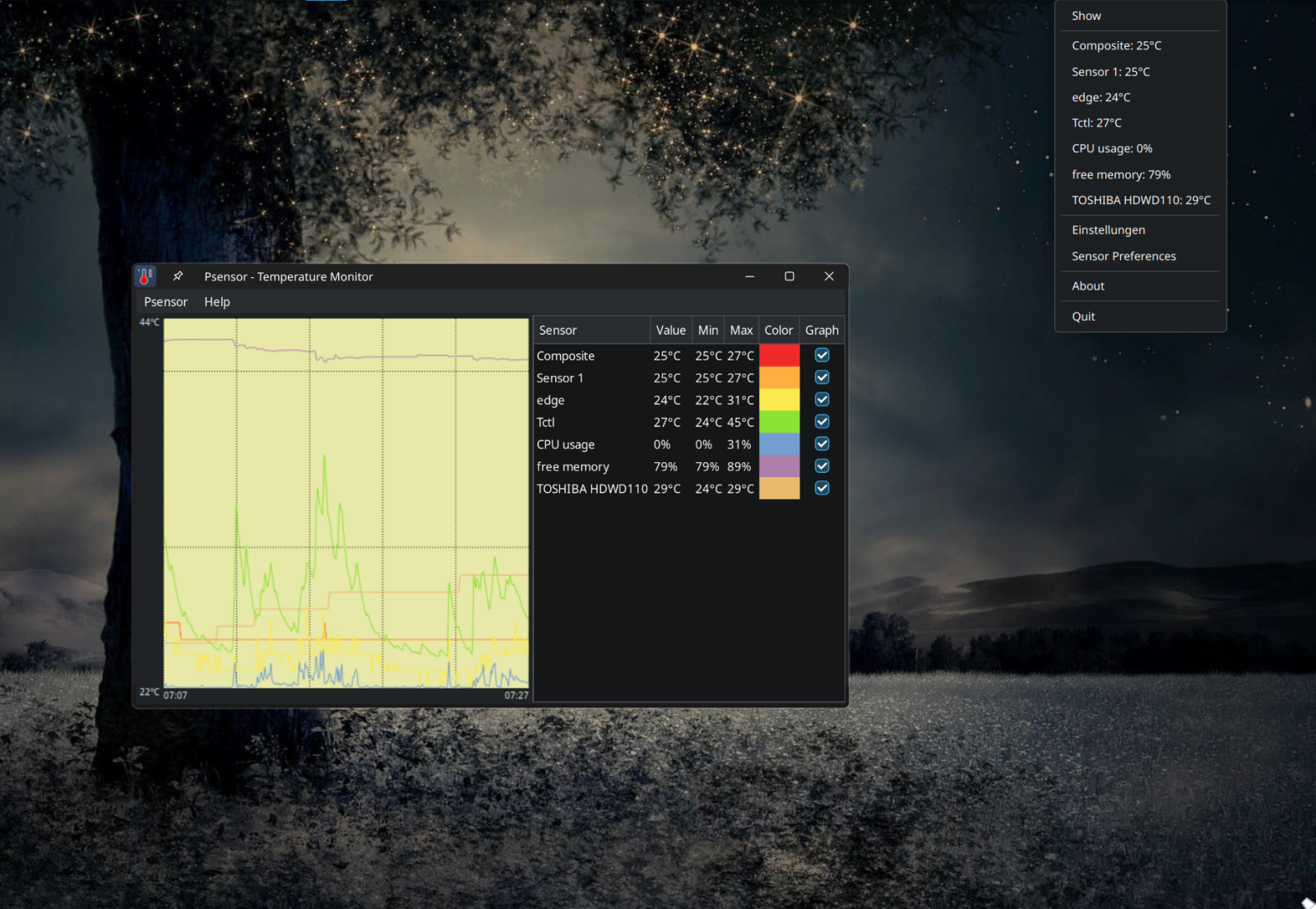Click the pin window icon in title bar
Image resolution: width=1316 pixels, height=909 pixels.
pyautogui.click(x=178, y=276)
